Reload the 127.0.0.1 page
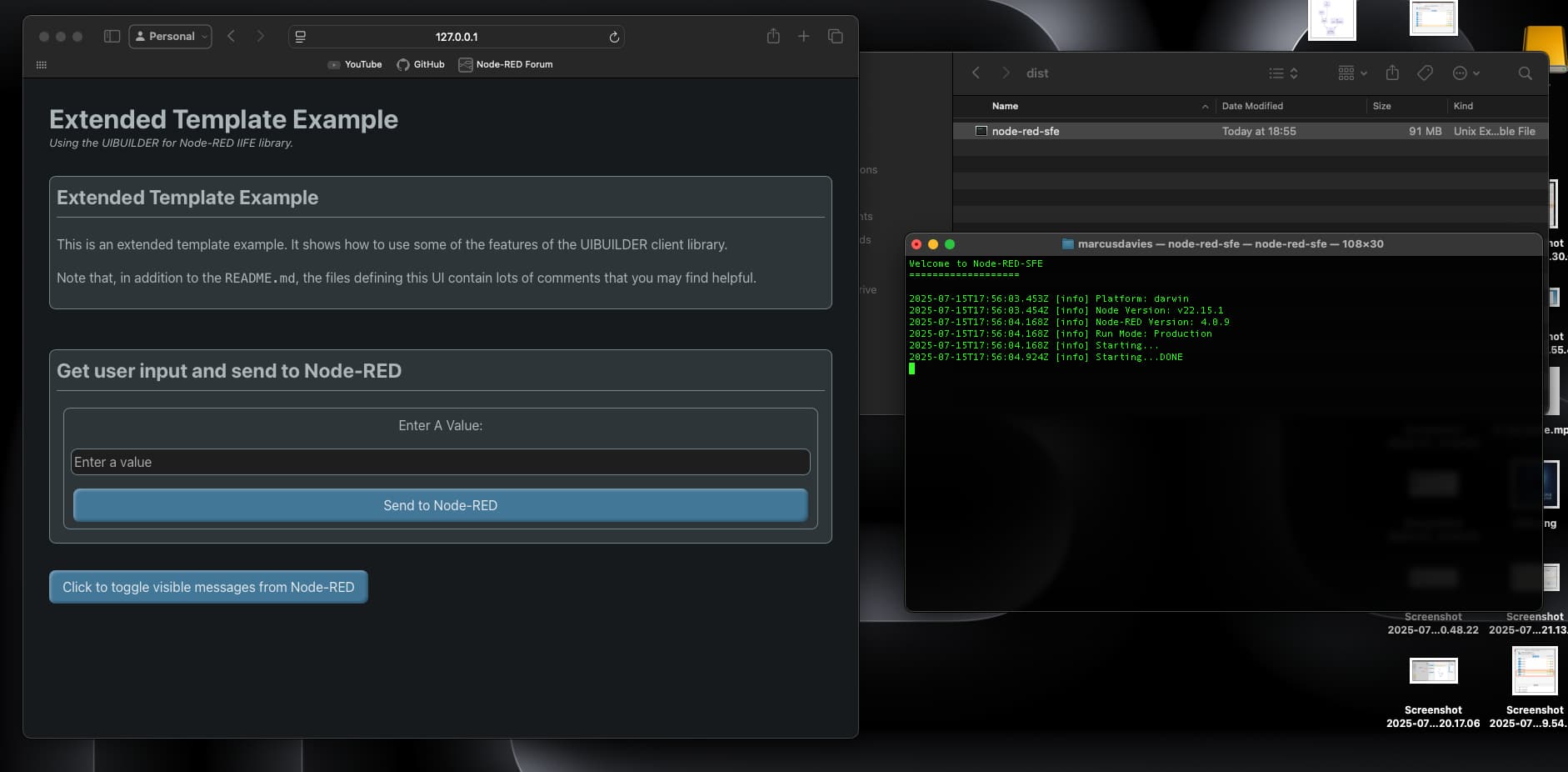The width and height of the screenshot is (1568, 772). click(x=614, y=37)
